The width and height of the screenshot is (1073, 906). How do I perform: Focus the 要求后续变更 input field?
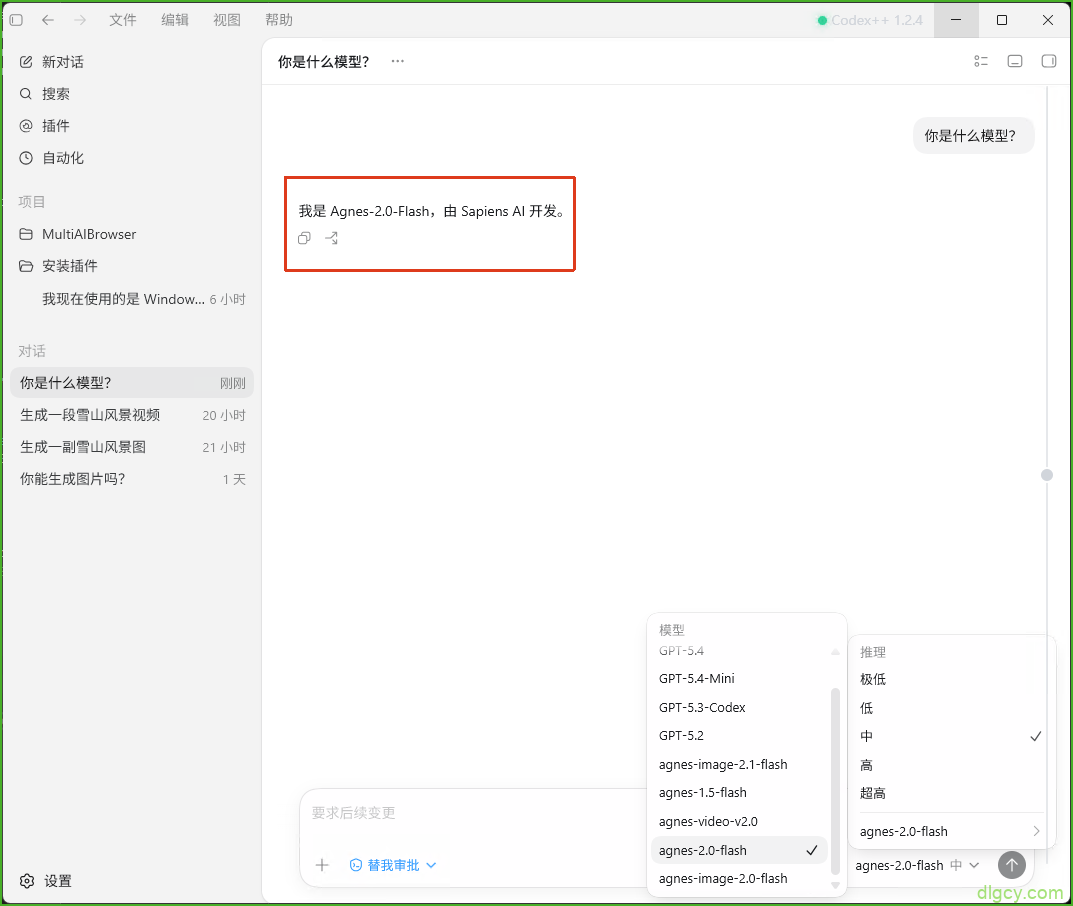472,813
